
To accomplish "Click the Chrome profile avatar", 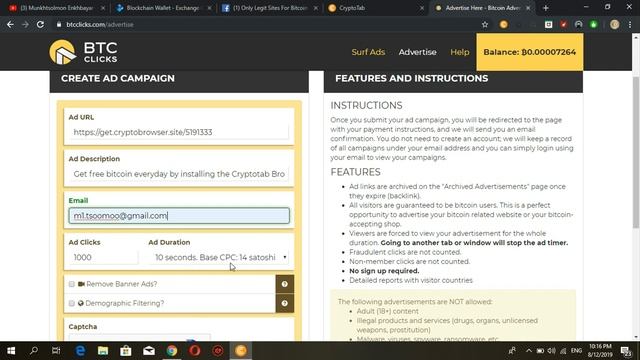I will [614, 24].
